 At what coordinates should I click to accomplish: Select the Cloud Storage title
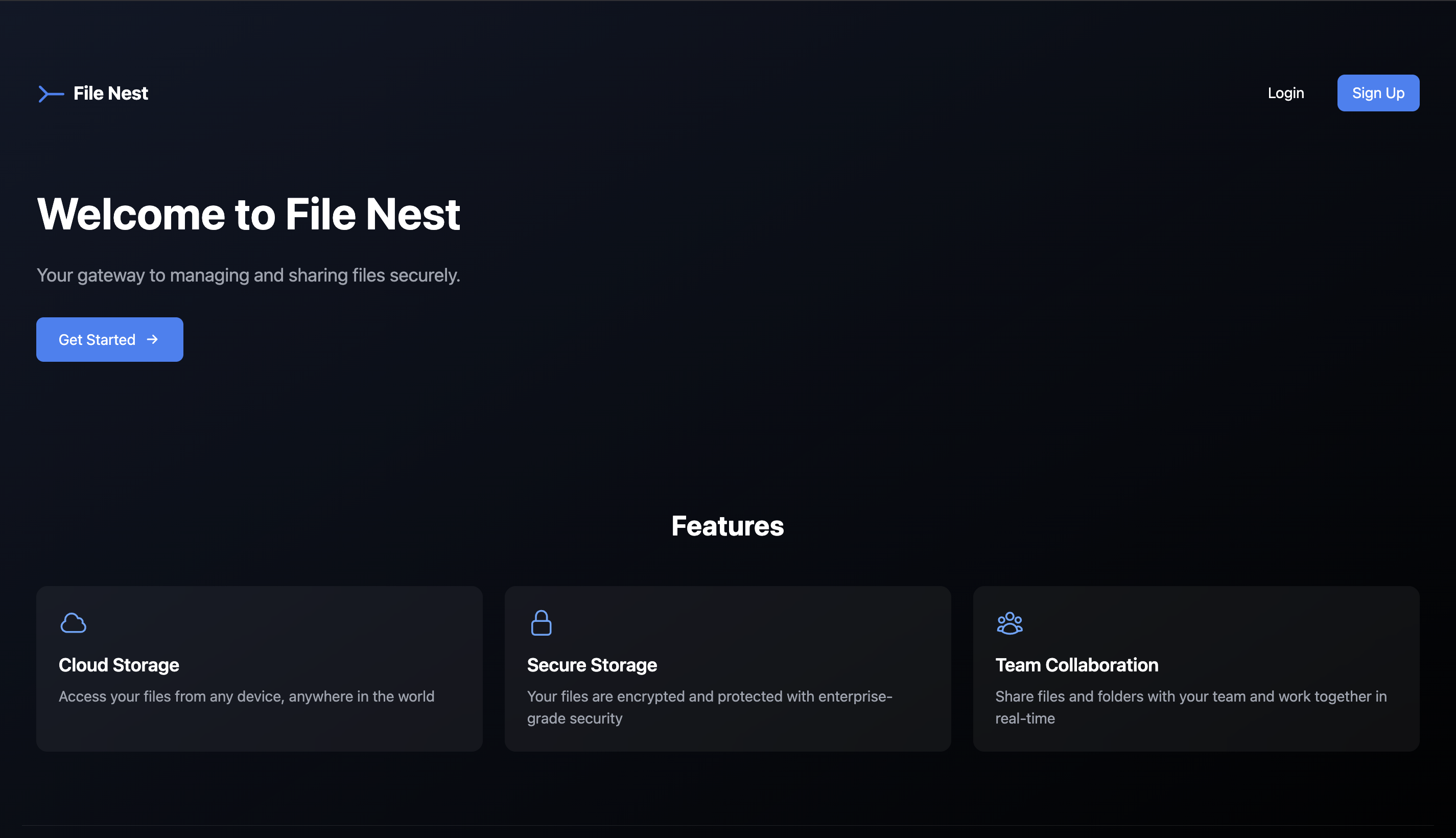point(119,665)
